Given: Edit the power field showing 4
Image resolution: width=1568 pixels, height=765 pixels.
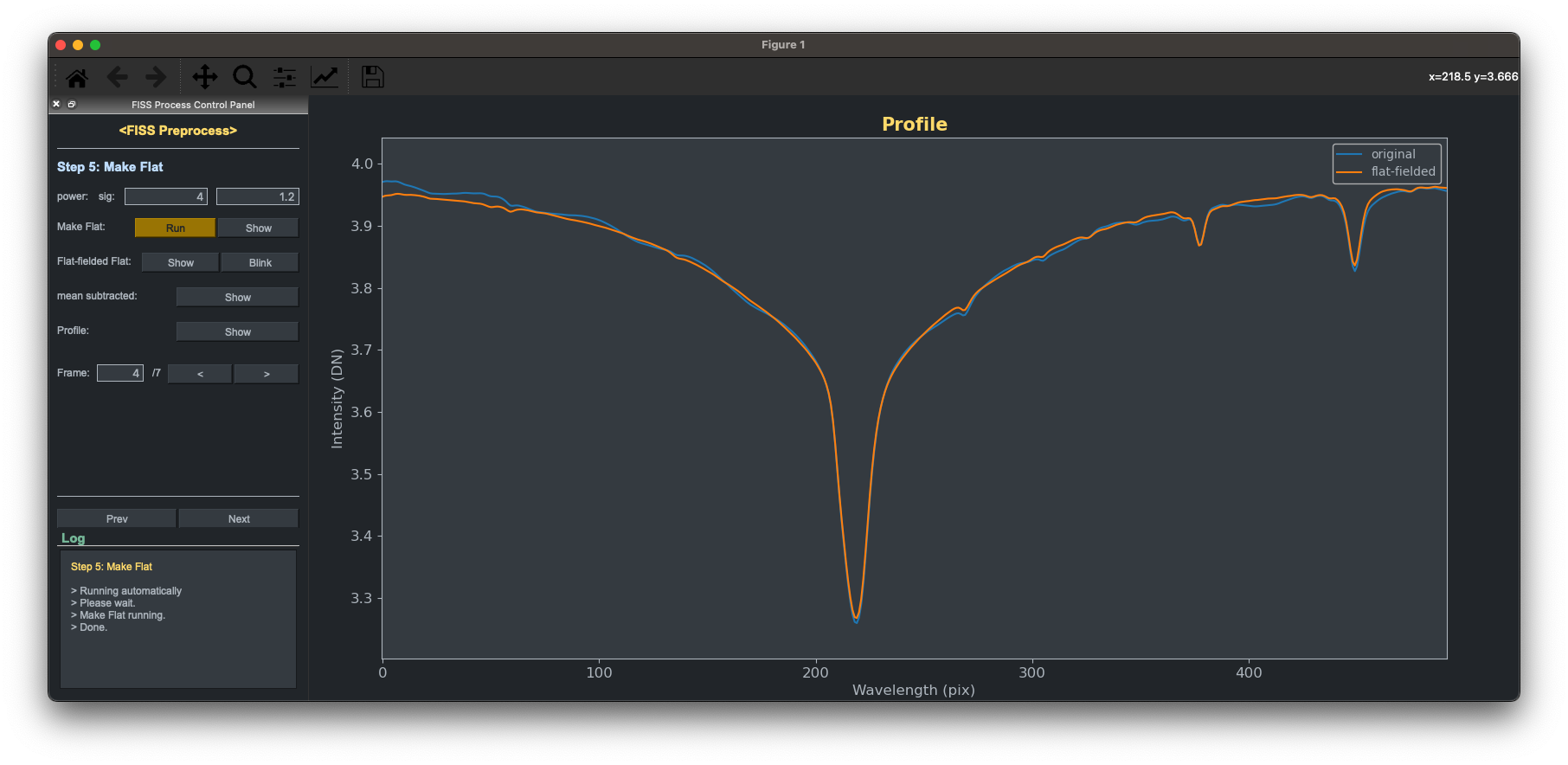Looking at the screenshot, I should pyautogui.click(x=166, y=196).
